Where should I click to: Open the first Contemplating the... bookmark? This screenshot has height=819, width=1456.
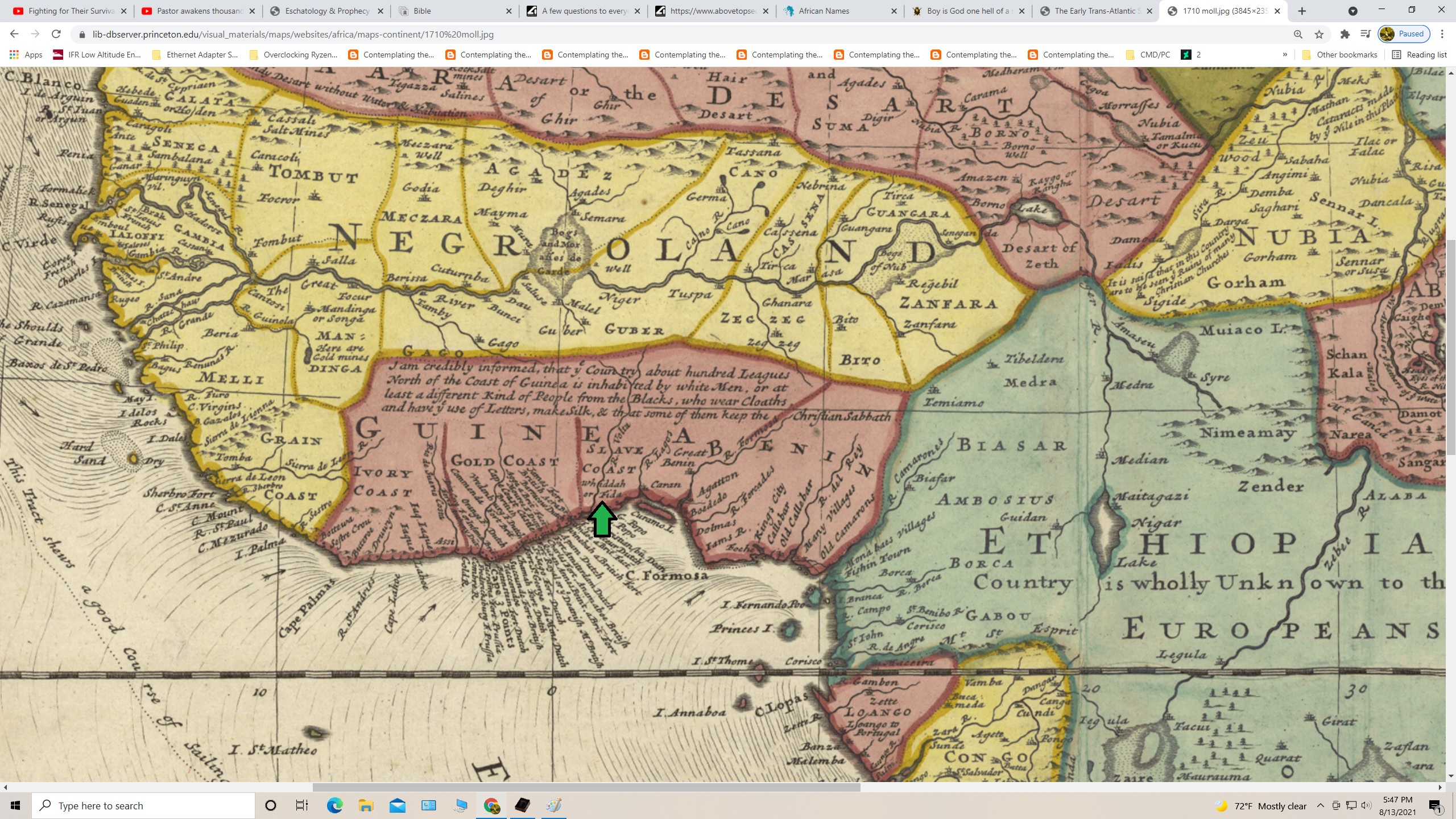pyautogui.click(x=391, y=55)
